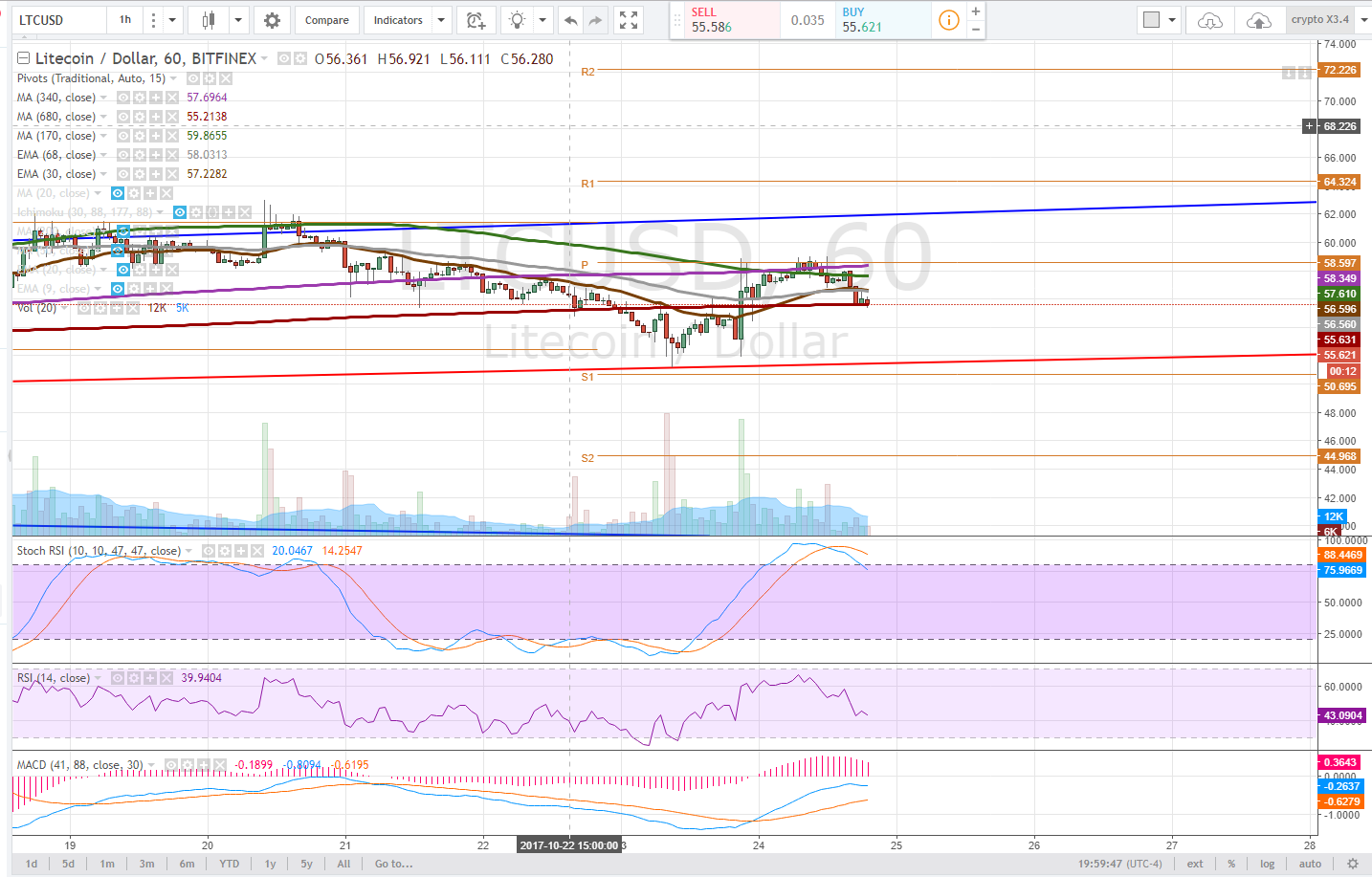
Task: Open settings gear for MA (340, close)
Action: (x=140, y=98)
